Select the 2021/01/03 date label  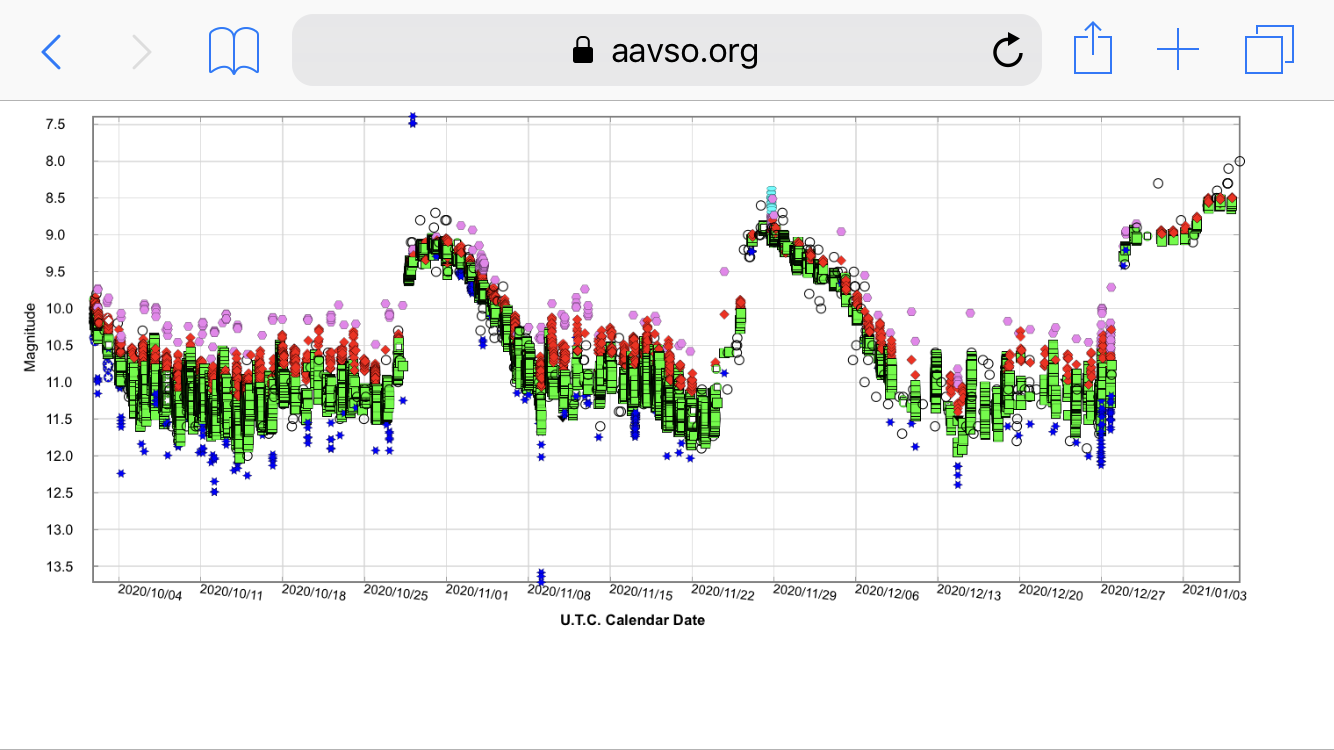[x=1214, y=593]
